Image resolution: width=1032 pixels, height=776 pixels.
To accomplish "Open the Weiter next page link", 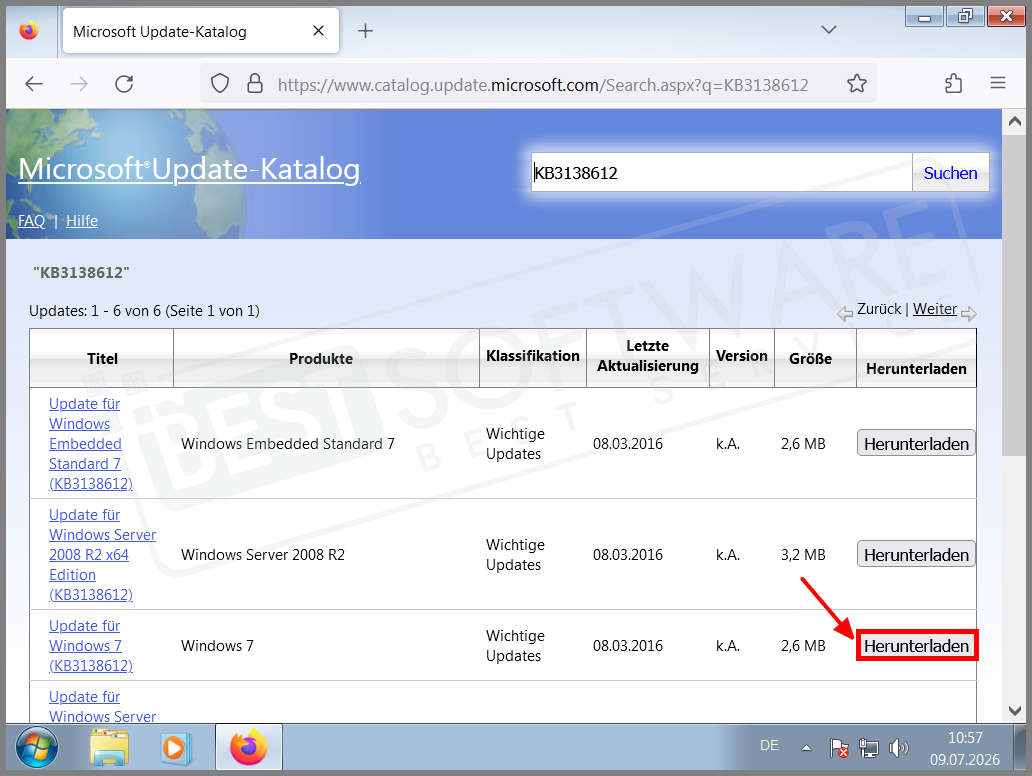I will coord(935,309).
